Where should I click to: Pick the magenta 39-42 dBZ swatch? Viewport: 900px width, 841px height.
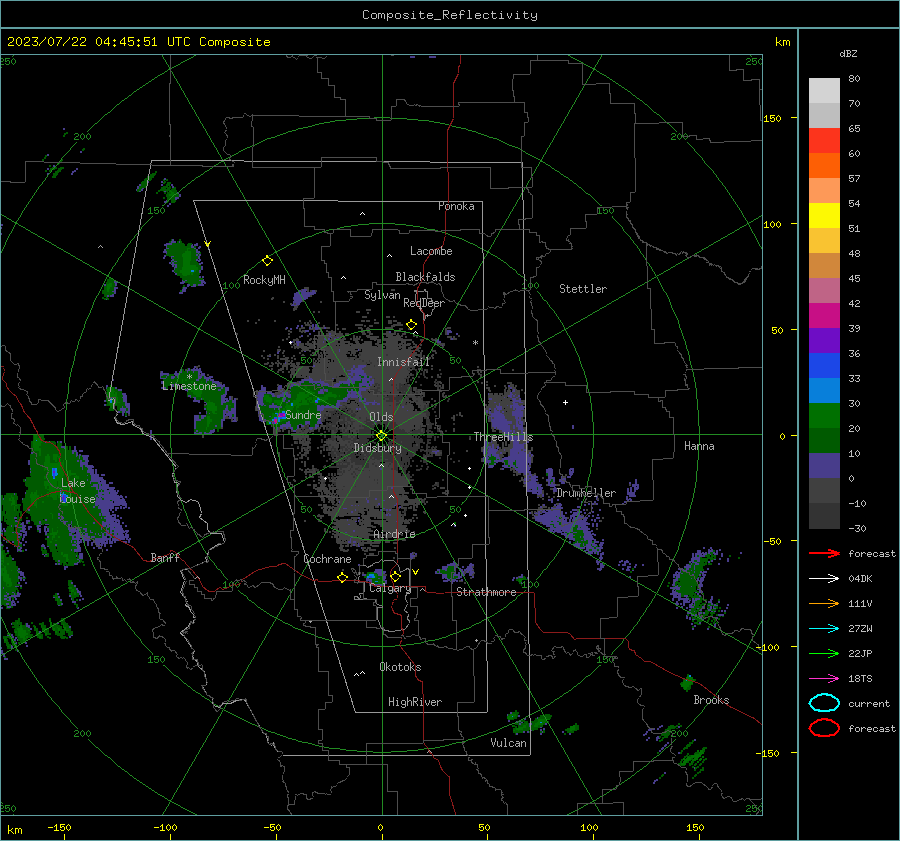pyautogui.click(x=824, y=316)
